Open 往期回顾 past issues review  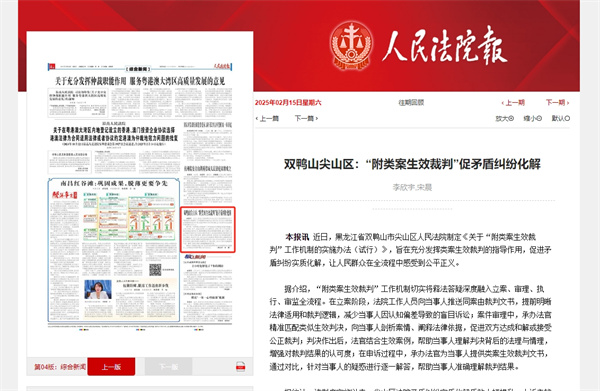pos(411,103)
